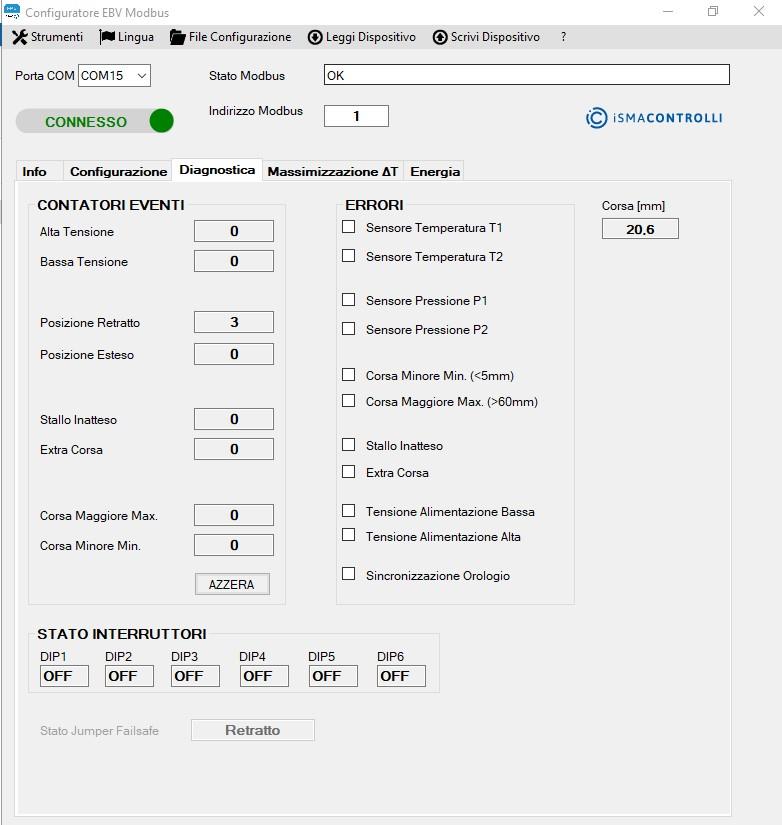Toggle the Sensore Pressione P2 checkbox
Viewport: 782px width, 825px height.
pyautogui.click(x=349, y=328)
